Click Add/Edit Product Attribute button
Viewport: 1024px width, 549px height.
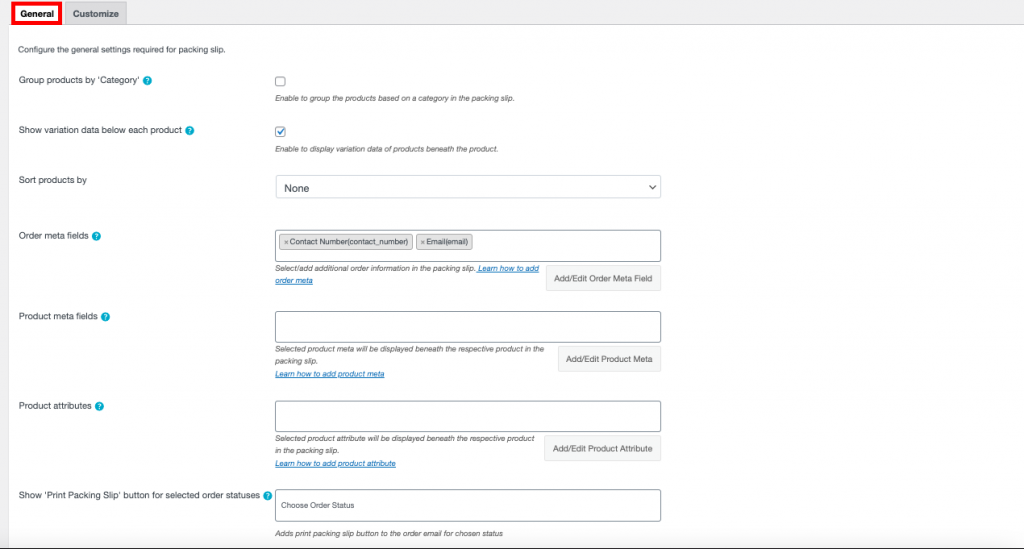pyautogui.click(x=602, y=448)
